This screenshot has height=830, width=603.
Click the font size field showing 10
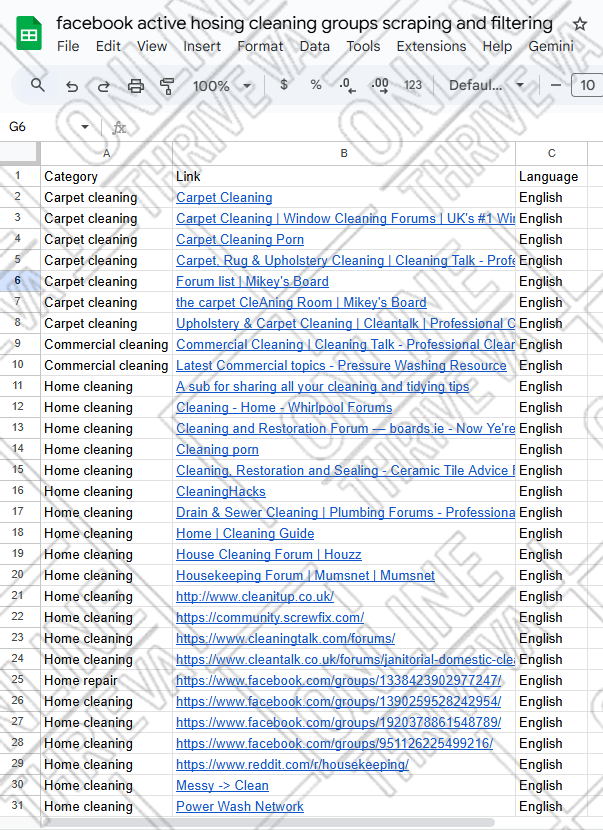(x=587, y=85)
